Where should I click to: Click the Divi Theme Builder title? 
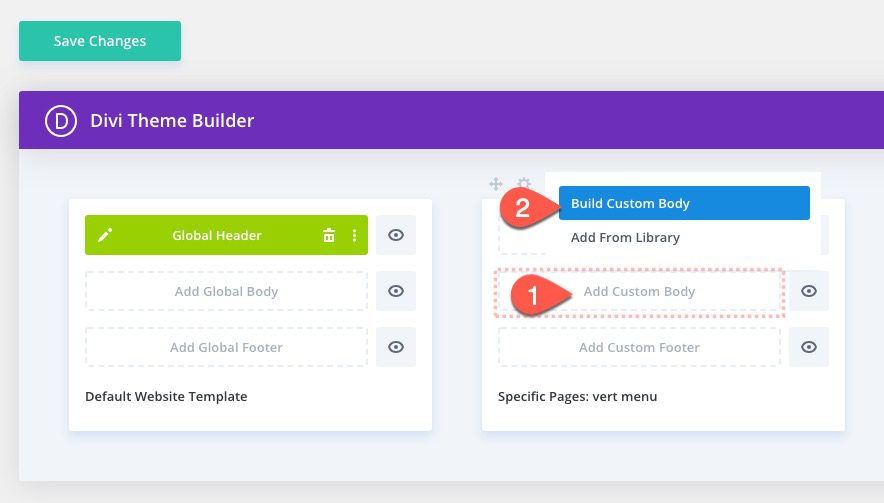pos(172,121)
